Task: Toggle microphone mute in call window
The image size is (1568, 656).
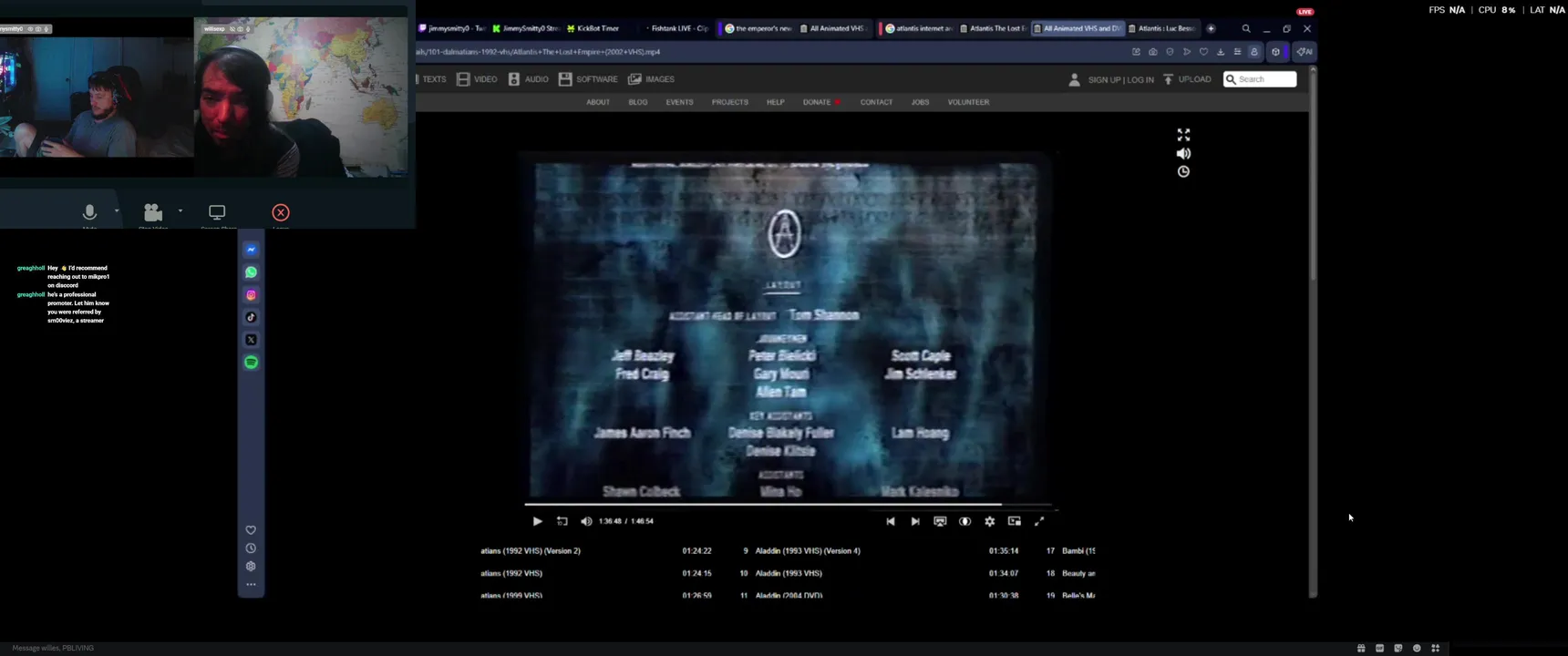Action: coord(89,212)
